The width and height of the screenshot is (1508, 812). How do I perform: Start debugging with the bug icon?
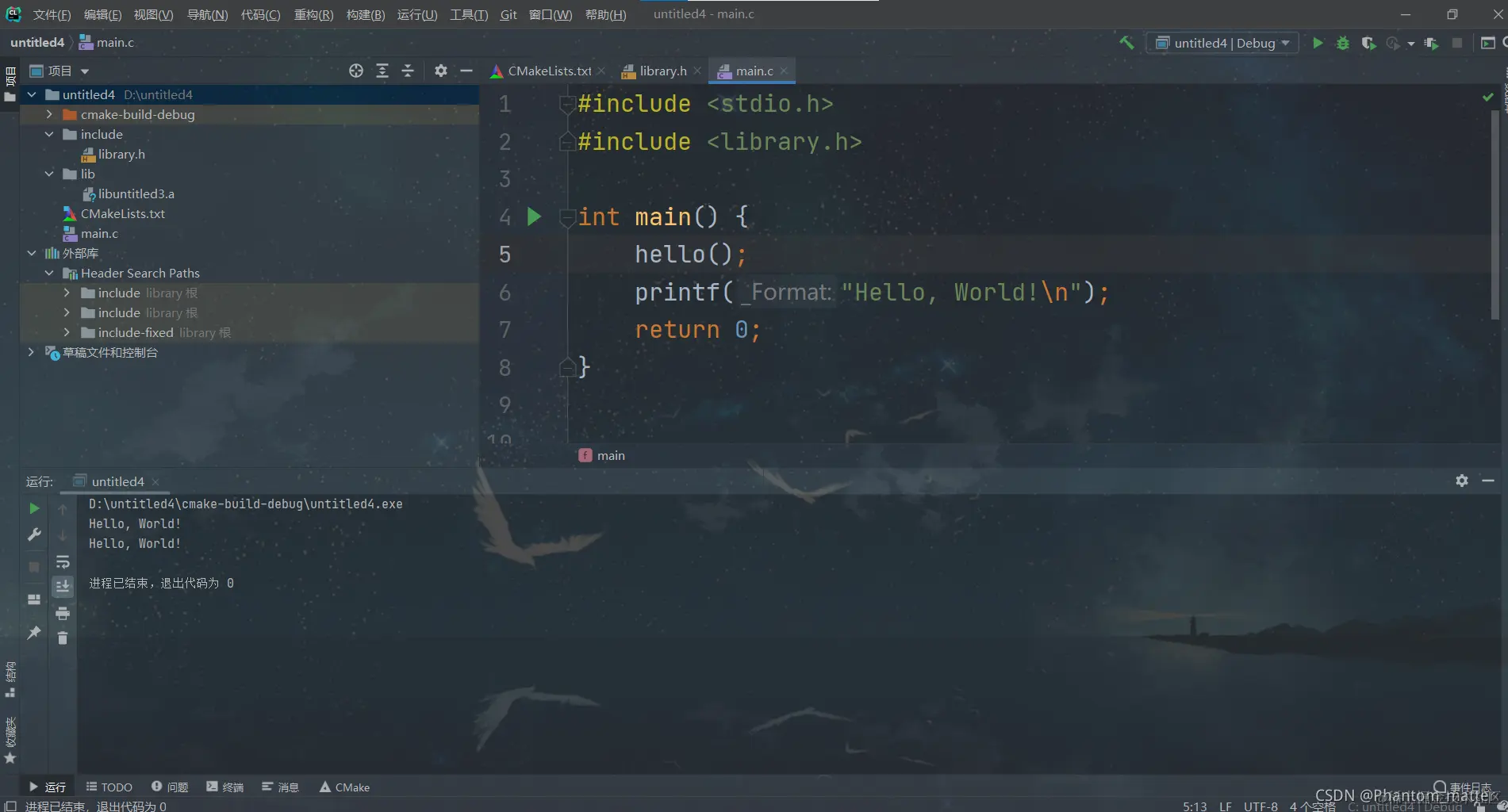[x=1343, y=43]
